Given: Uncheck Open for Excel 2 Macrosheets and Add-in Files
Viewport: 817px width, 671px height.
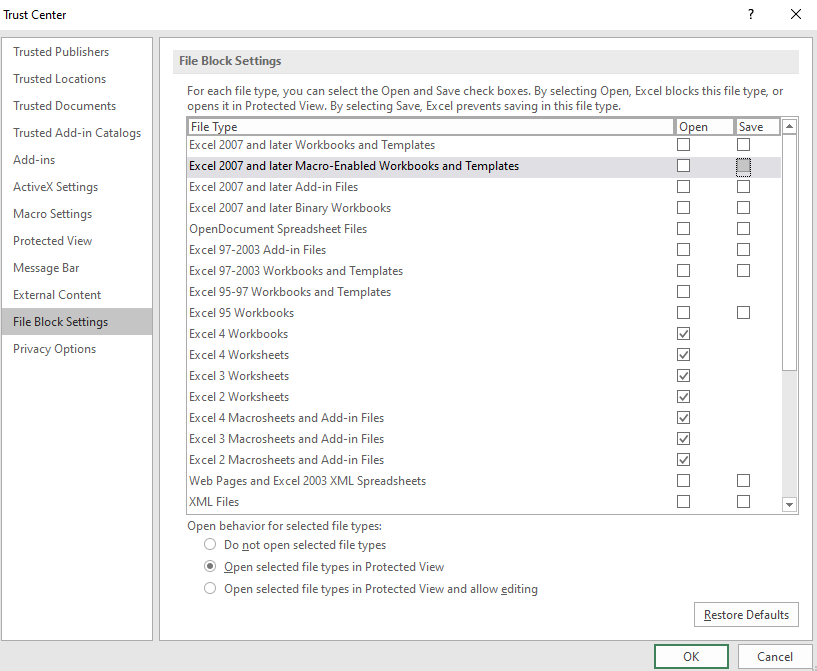Looking at the screenshot, I should [x=683, y=460].
